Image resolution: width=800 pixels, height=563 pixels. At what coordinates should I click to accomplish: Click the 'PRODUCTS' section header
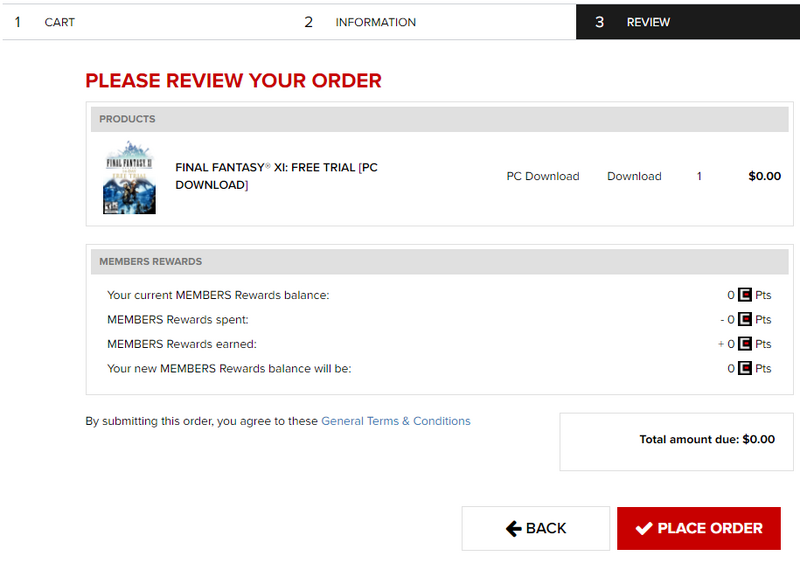(440, 119)
